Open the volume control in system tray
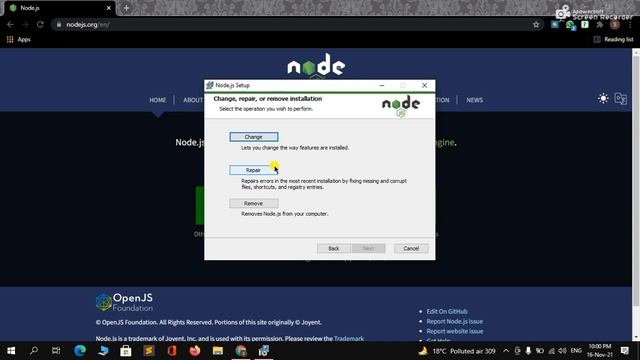 click(x=562, y=351)
